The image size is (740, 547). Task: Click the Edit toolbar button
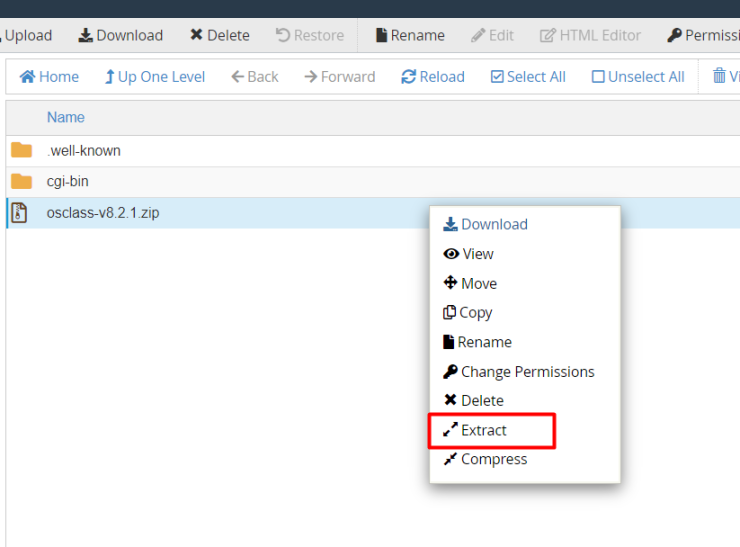(492, 35)
